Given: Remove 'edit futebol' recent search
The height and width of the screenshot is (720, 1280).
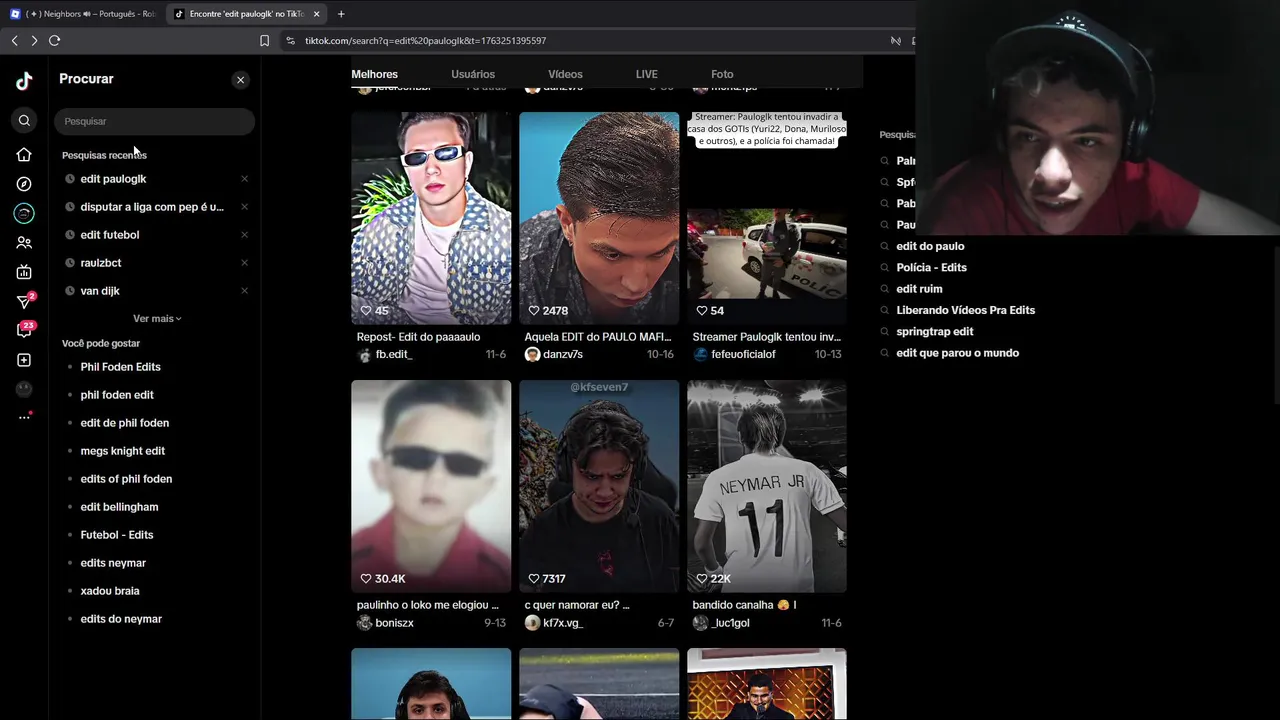Looking at the screenshot, I should (x=244, y=235).
